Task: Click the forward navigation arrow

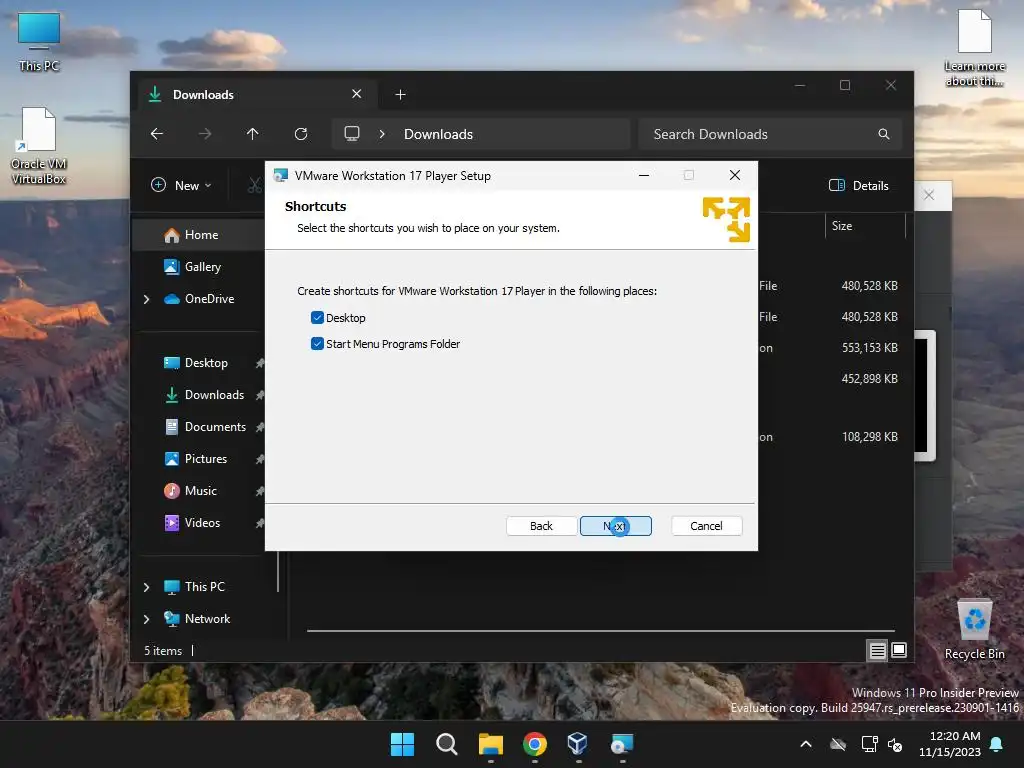Action: [x=205, y=134]
